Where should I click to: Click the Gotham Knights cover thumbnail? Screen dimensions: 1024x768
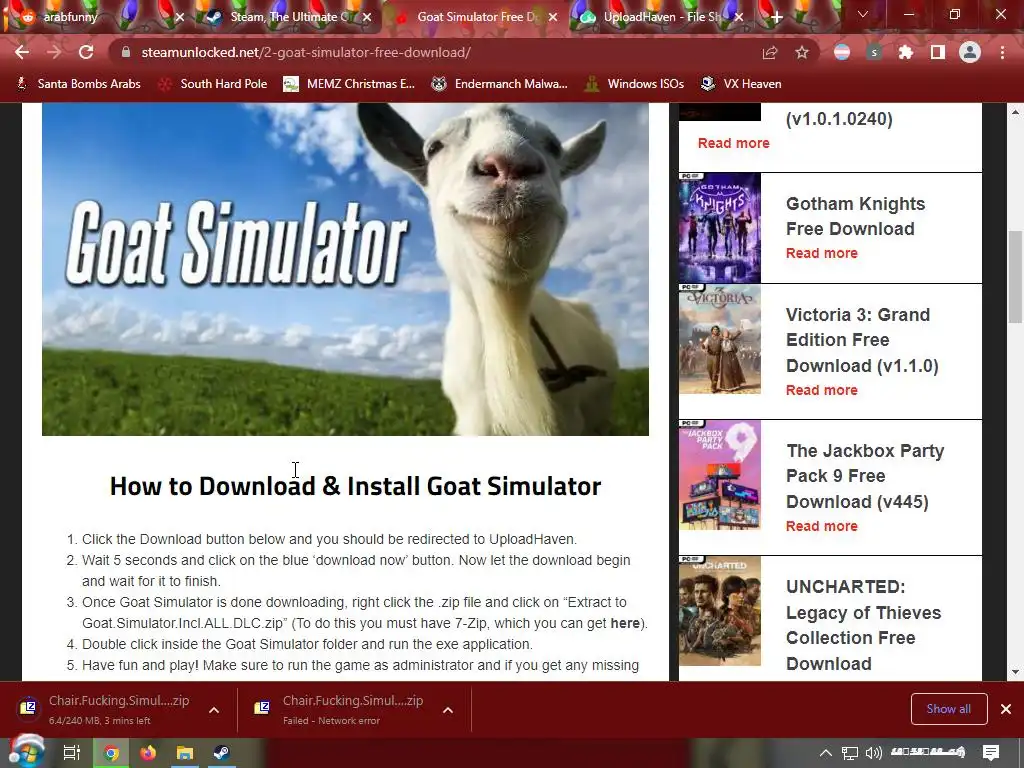(x=720, y=228)
